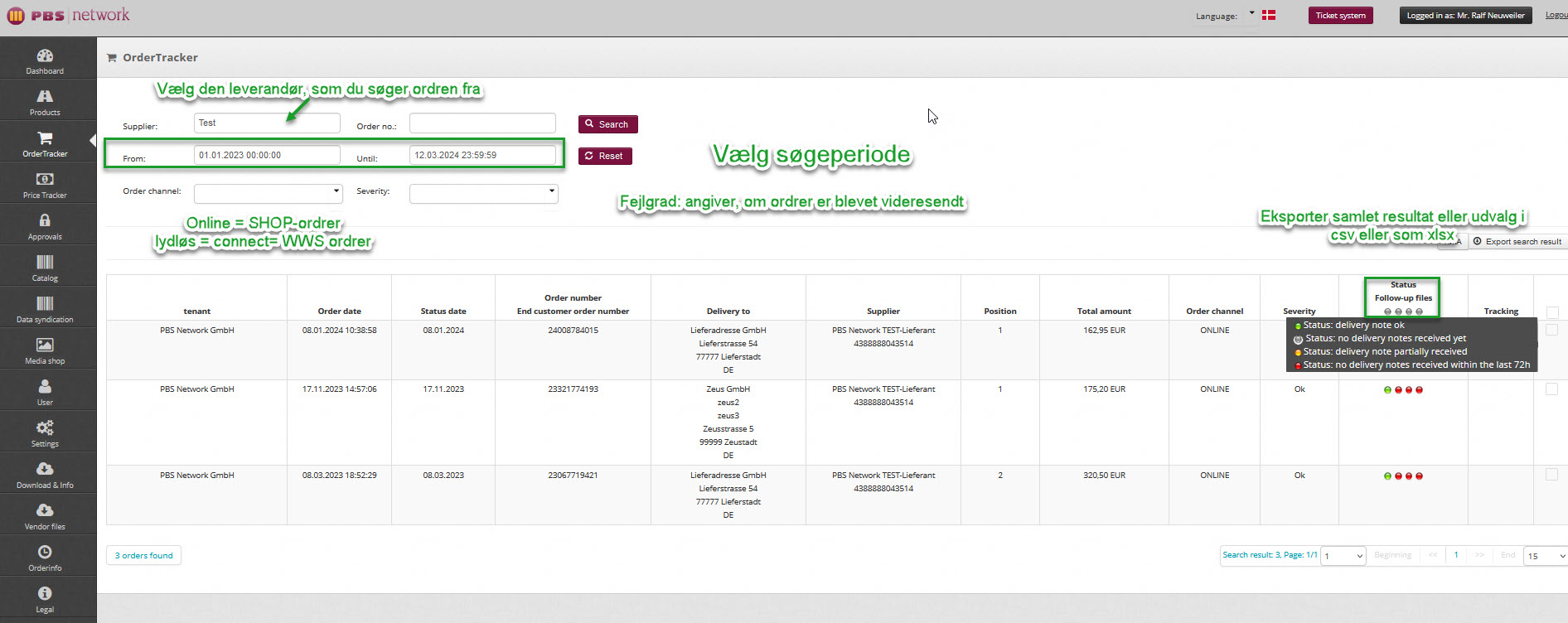Open the Severity dropdown

(484, 193)
